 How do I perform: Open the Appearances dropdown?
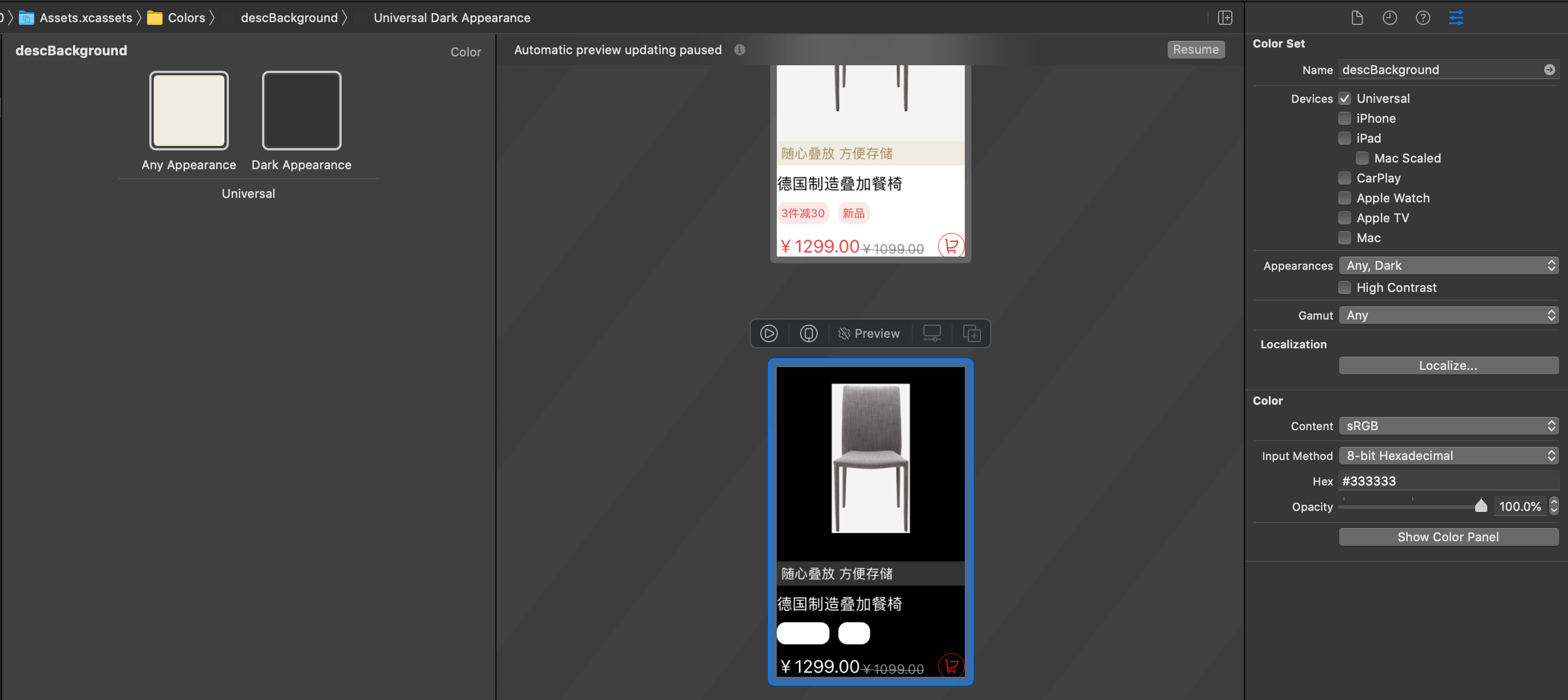(1448, 265)
